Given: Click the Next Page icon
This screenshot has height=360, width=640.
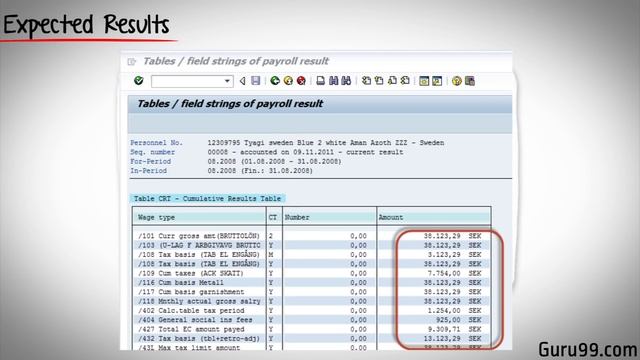Looking at the screenshot, I should pyautogui.click(x=392, y=81).
